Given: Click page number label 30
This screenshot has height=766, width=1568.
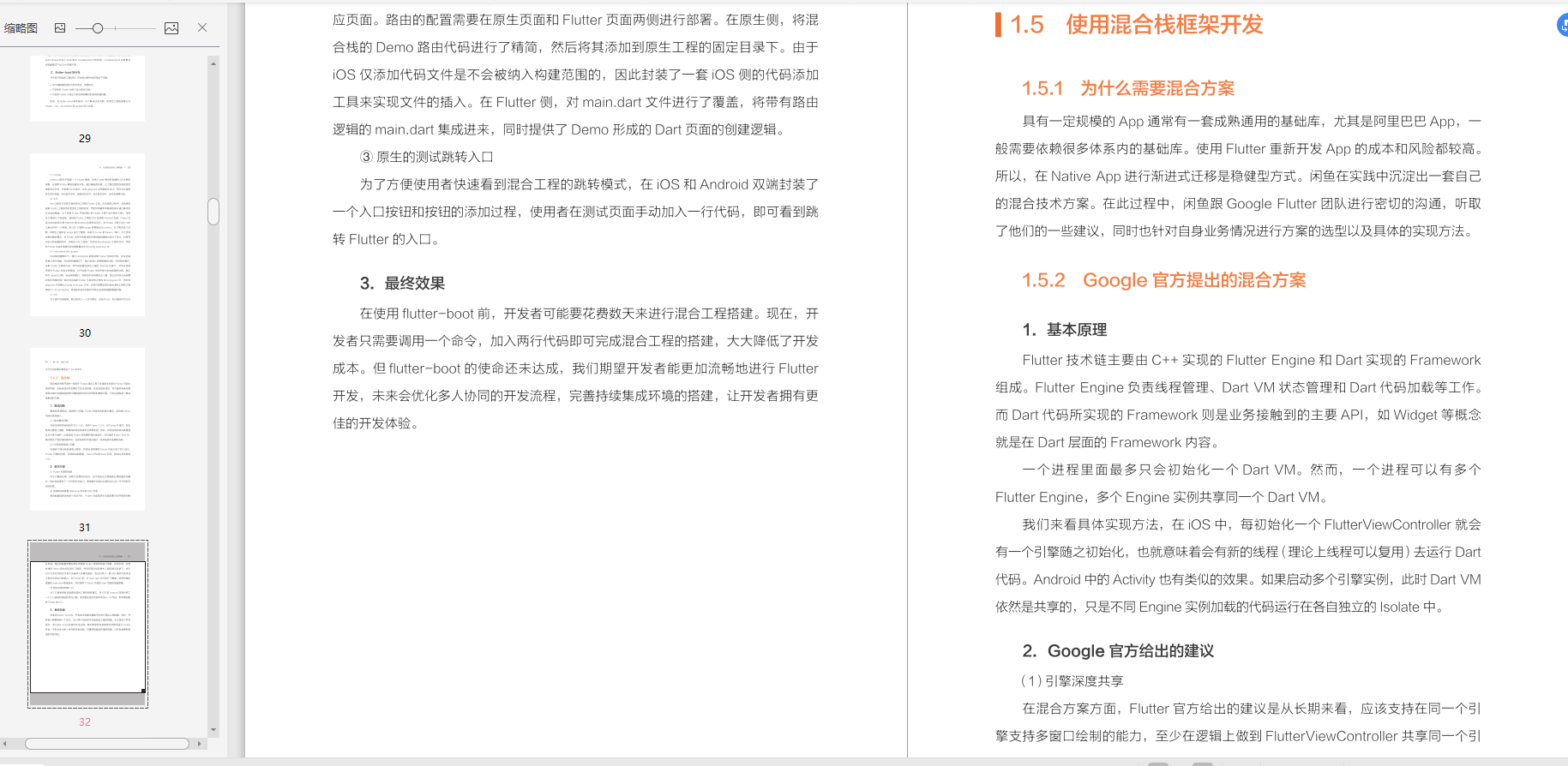Looking at the screenshot, I should (85, 332).
